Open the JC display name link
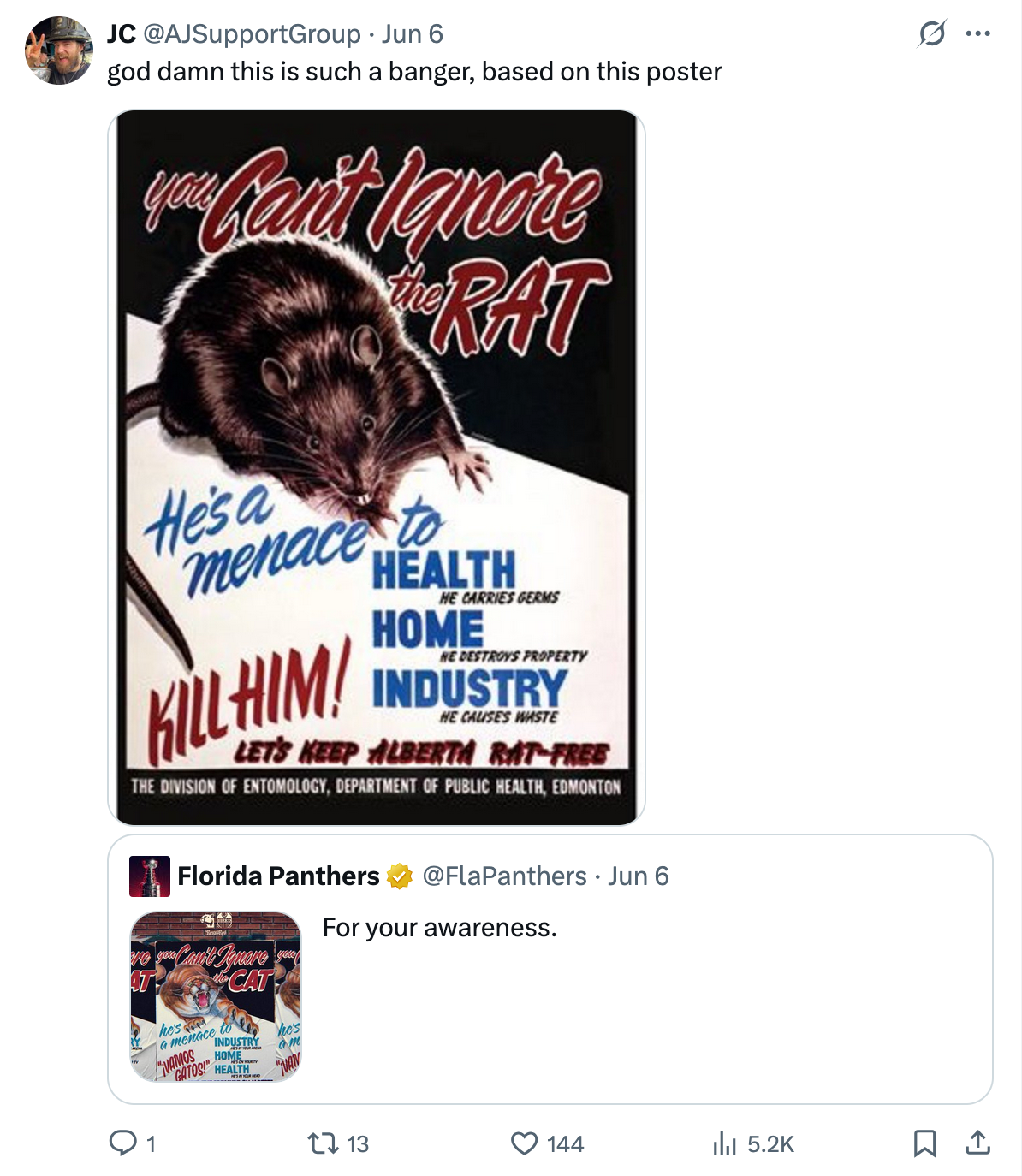 [121, 34]
